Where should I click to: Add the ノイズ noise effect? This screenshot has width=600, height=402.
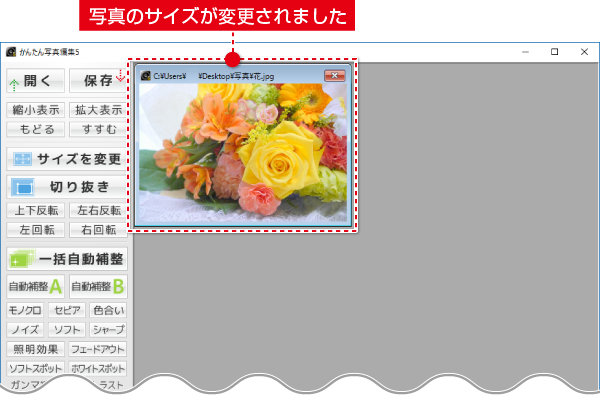click(25, 330)
